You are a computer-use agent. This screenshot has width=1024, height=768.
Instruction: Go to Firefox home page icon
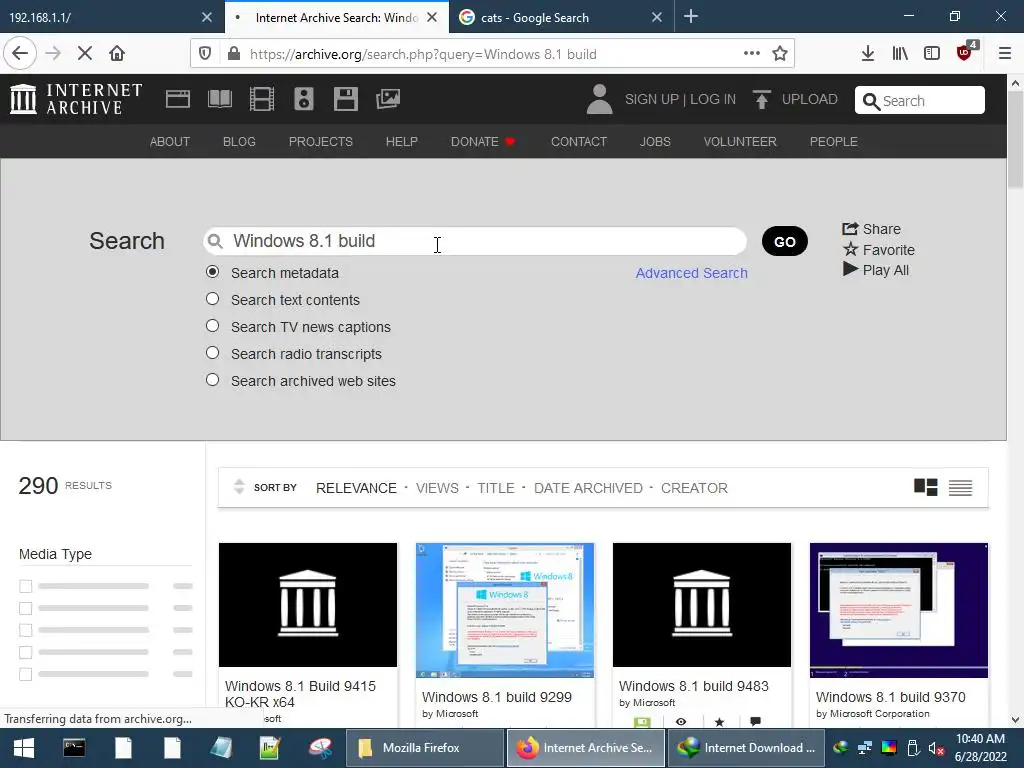point(117,54)
